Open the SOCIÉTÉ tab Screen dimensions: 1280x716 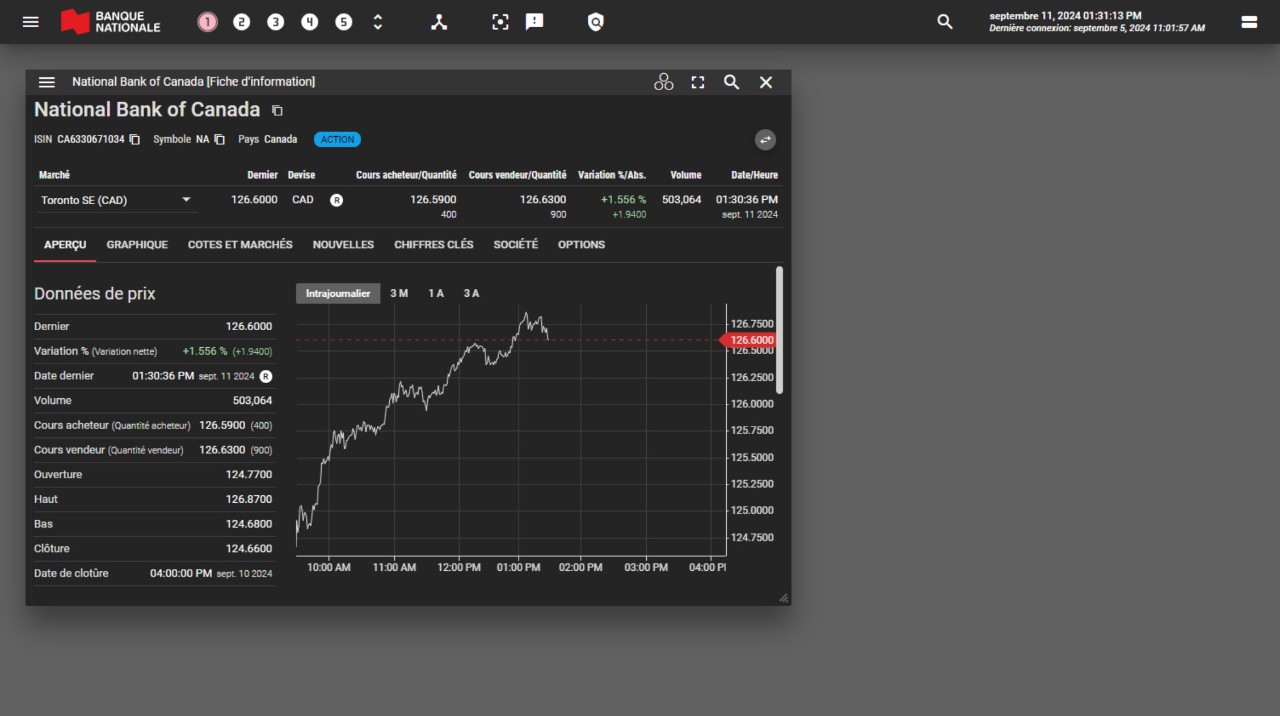[x=515, y=244]
